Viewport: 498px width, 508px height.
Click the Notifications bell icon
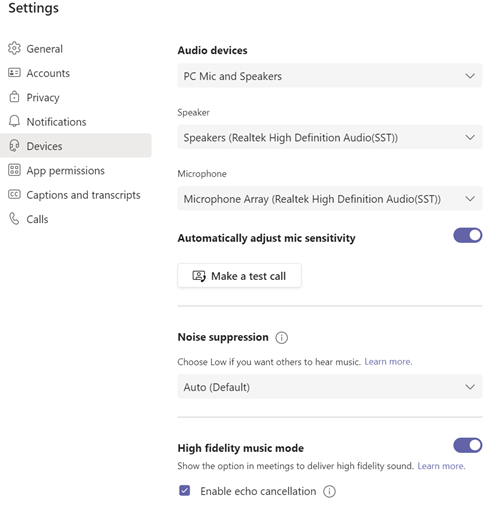(x=14, y=121)
